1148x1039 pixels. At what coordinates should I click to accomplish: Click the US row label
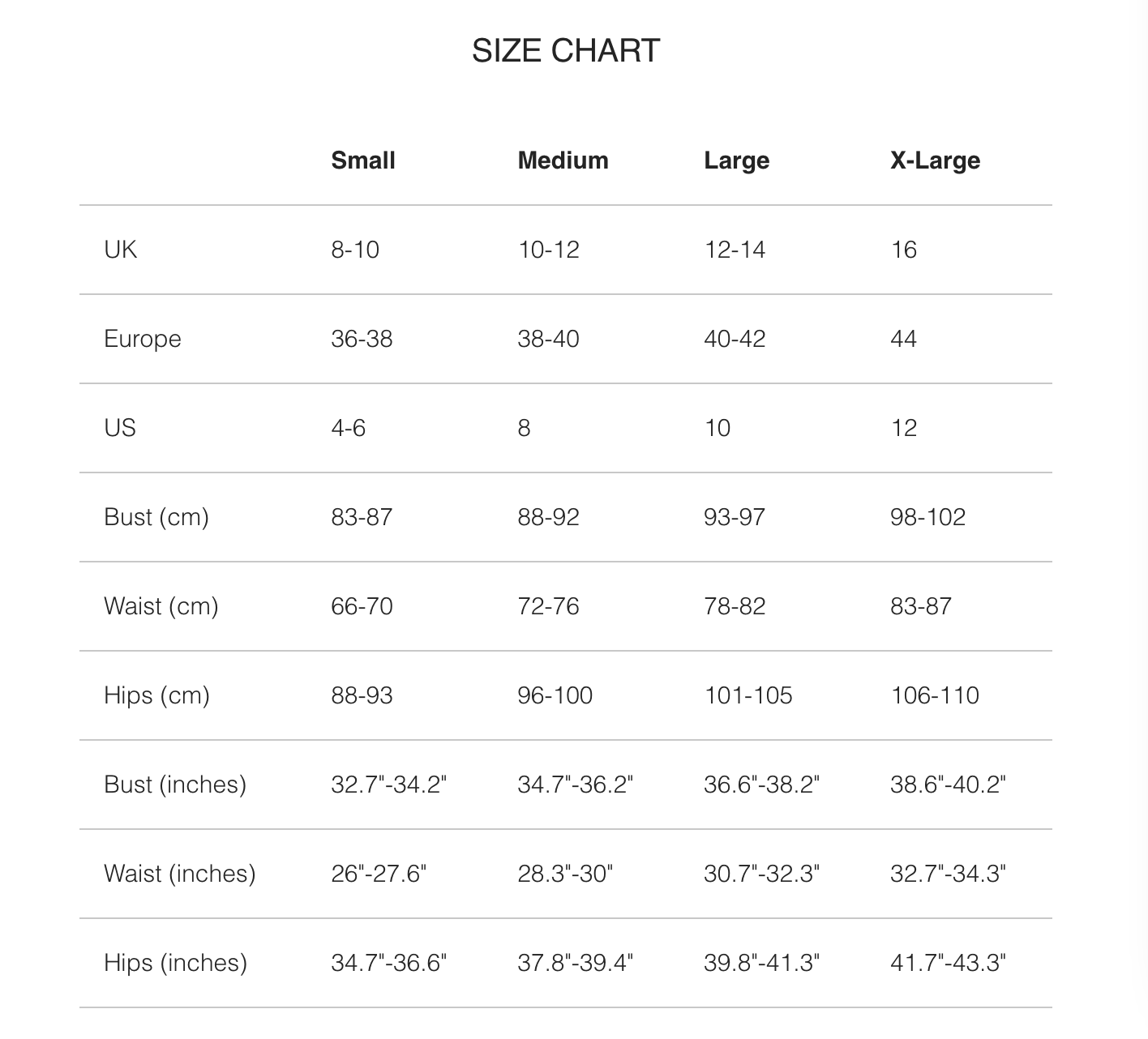120,428
